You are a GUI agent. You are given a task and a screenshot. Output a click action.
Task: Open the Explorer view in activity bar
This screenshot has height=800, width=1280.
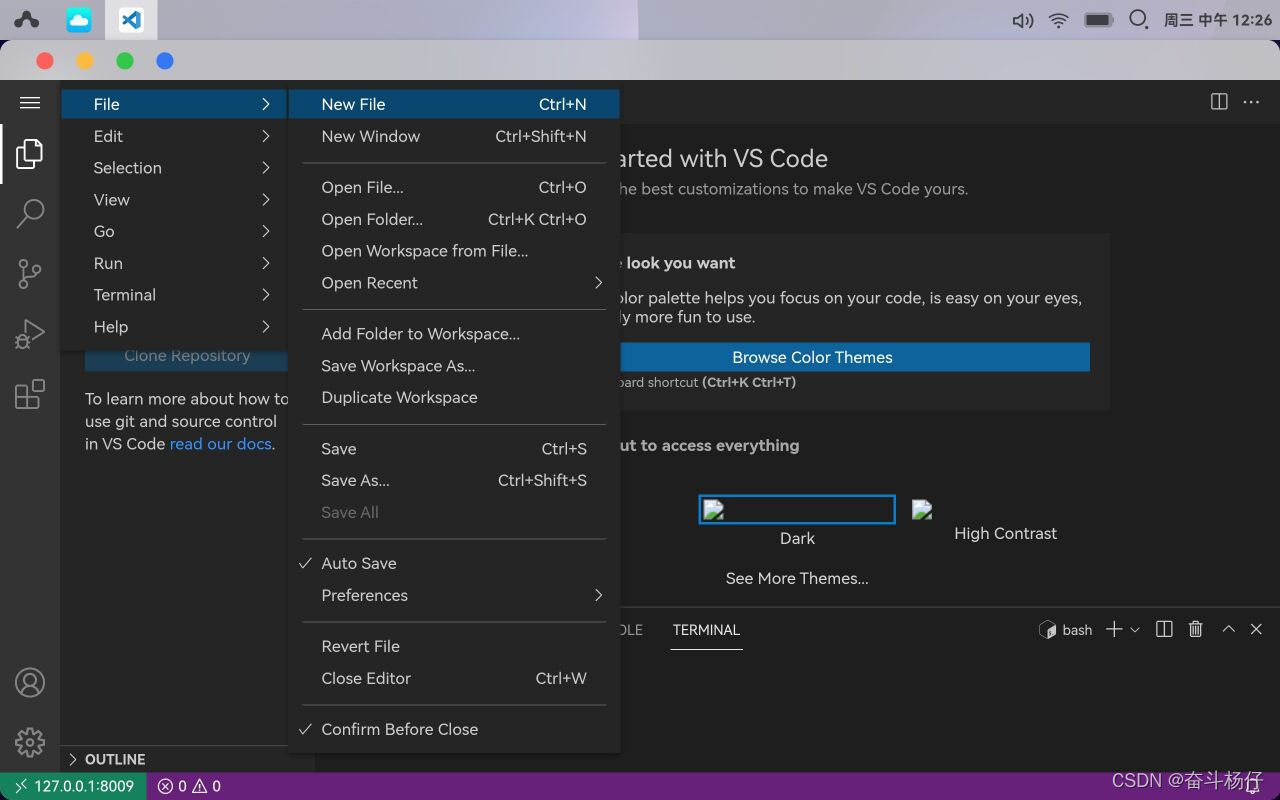30,154
